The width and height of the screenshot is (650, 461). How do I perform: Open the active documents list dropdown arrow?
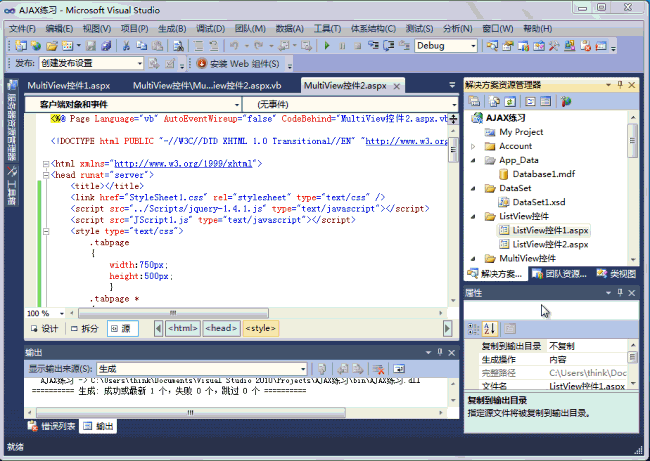tap(452, 85)
